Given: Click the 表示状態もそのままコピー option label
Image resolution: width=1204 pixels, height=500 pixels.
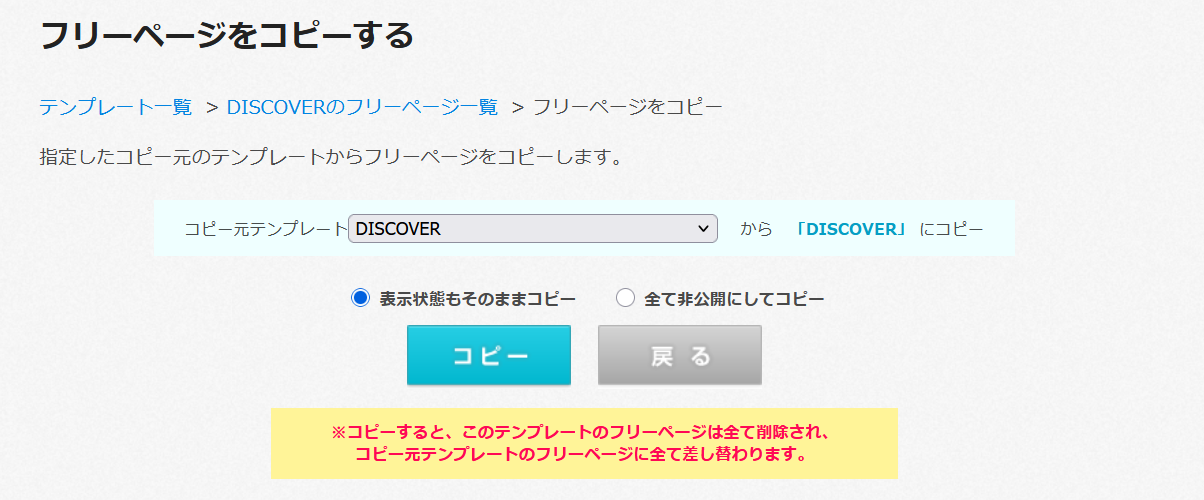Looking at the screenshot, I should tap(478, 298).
